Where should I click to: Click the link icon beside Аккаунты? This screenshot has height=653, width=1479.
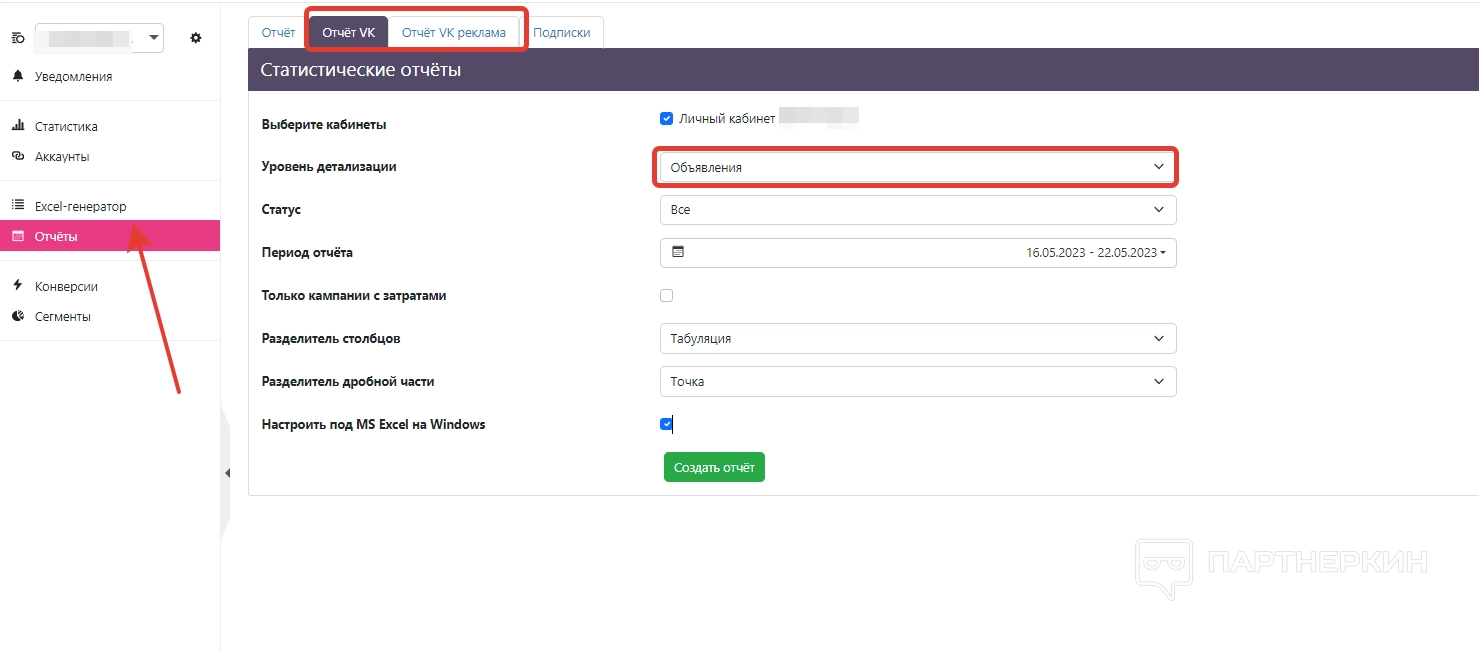click(18, 156)
